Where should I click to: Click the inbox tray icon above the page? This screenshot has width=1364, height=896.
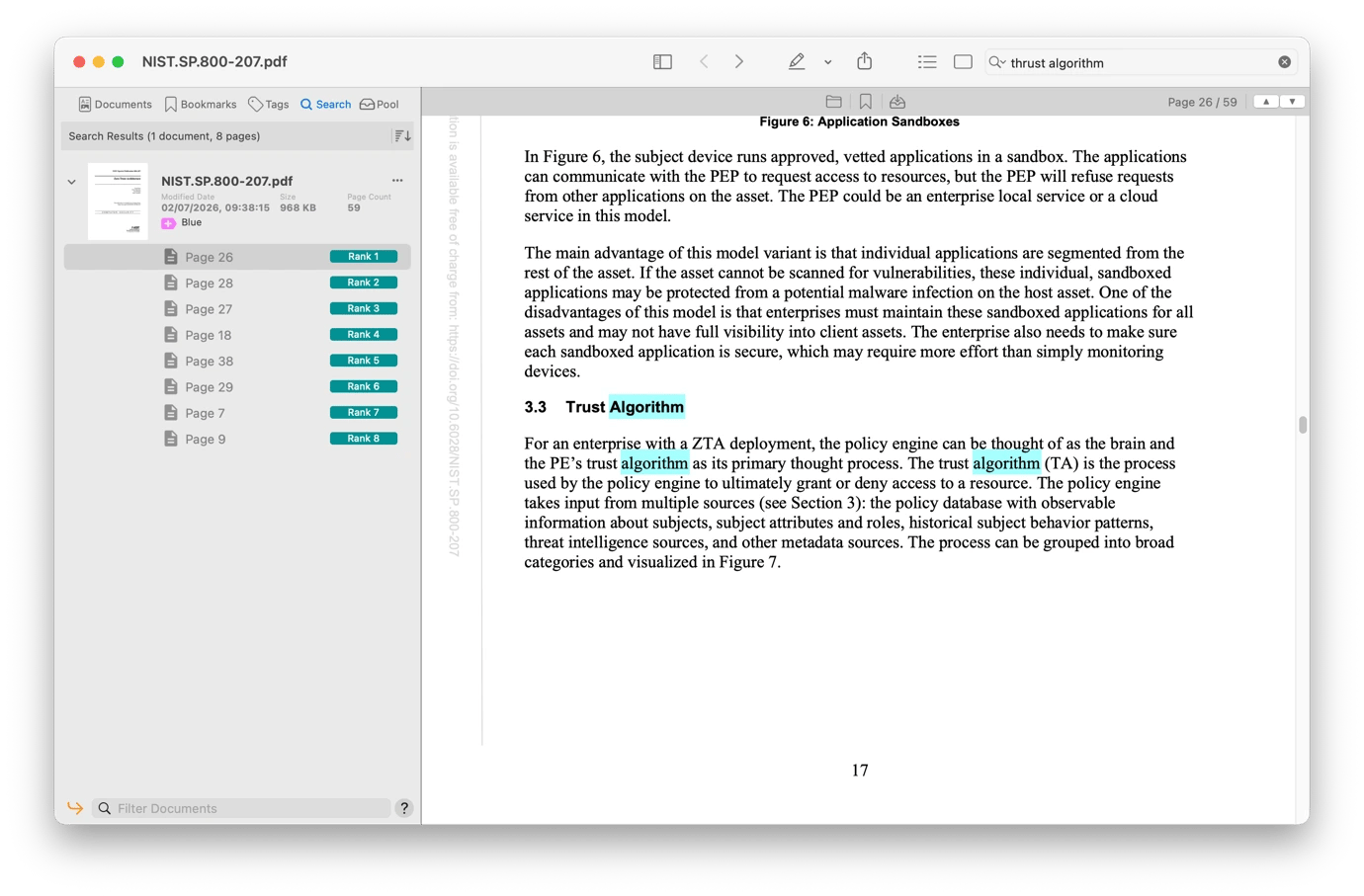pyautogui.click(x=897, y=102)
